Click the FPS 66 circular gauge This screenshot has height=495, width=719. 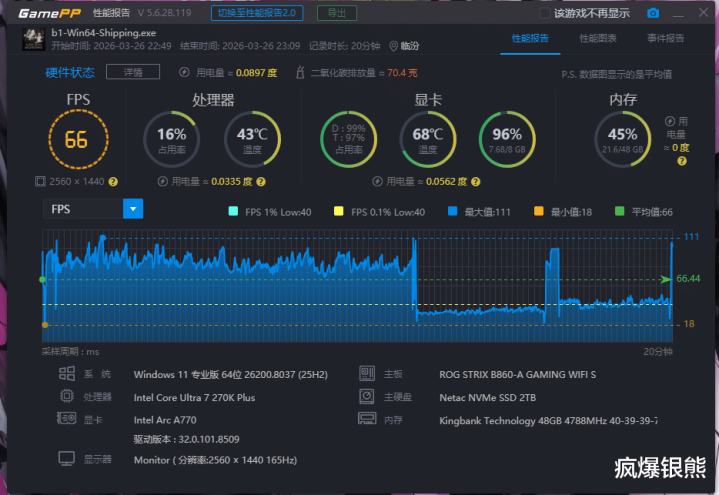78,139
